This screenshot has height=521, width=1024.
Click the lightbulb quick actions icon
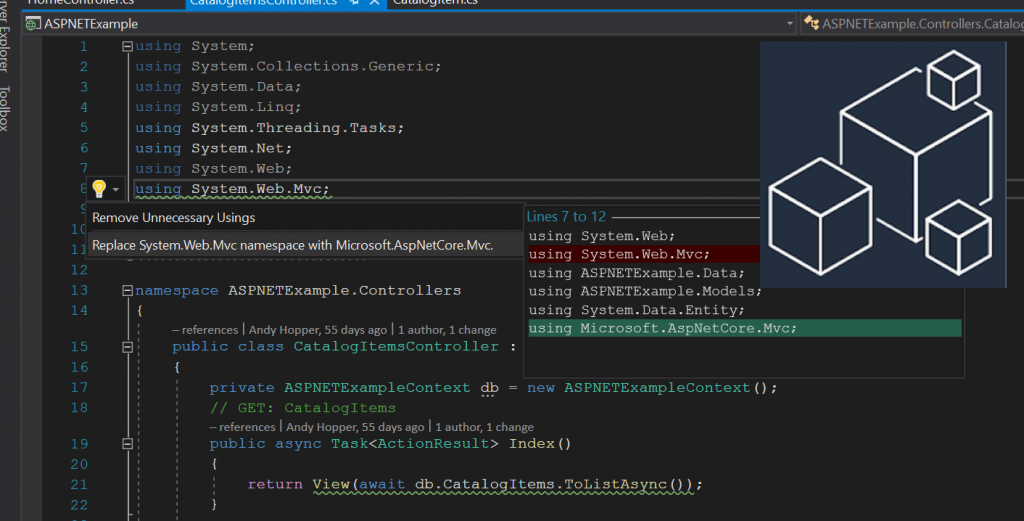point(98,189)
